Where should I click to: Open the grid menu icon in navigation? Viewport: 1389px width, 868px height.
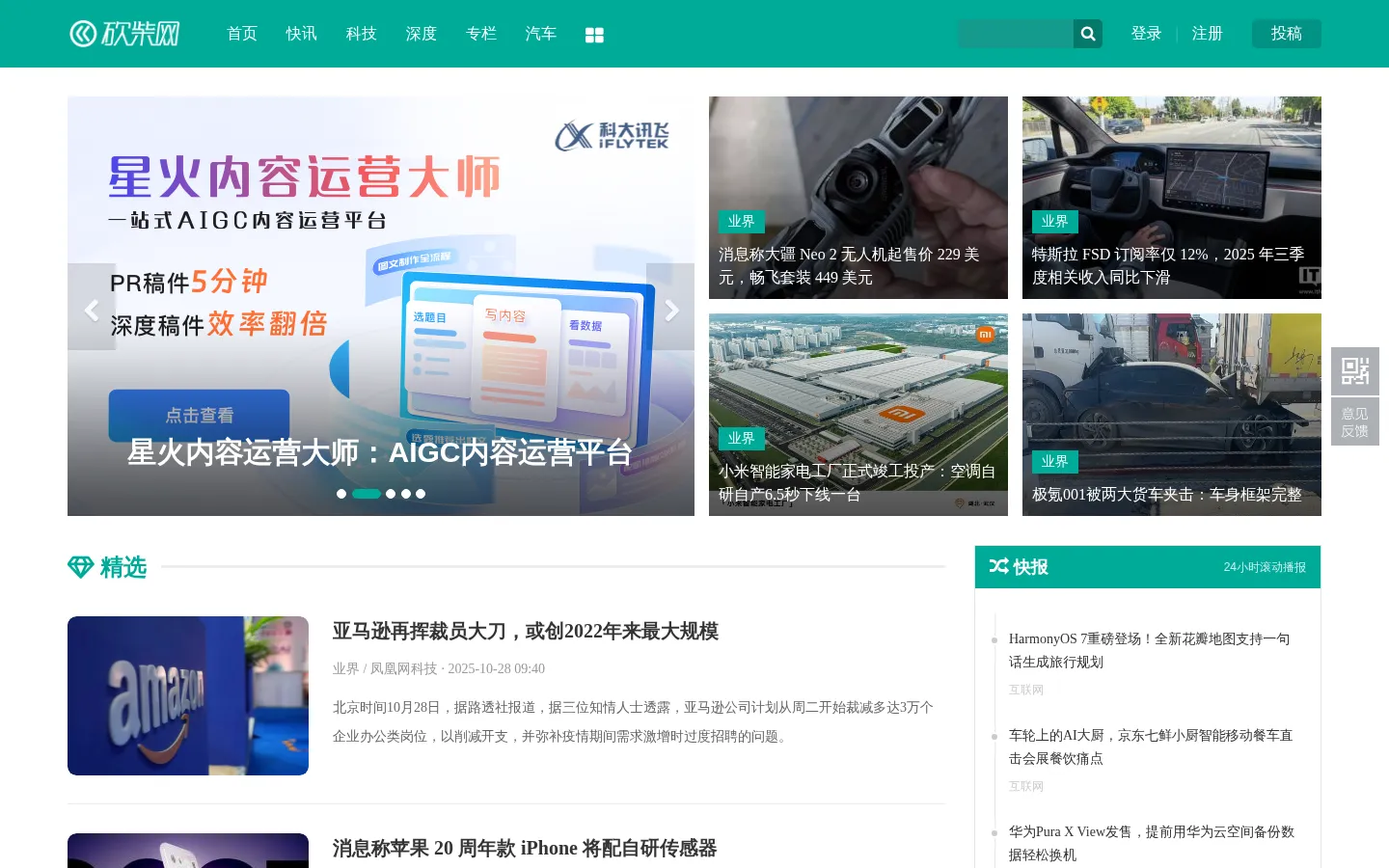[x=594, y=35]
